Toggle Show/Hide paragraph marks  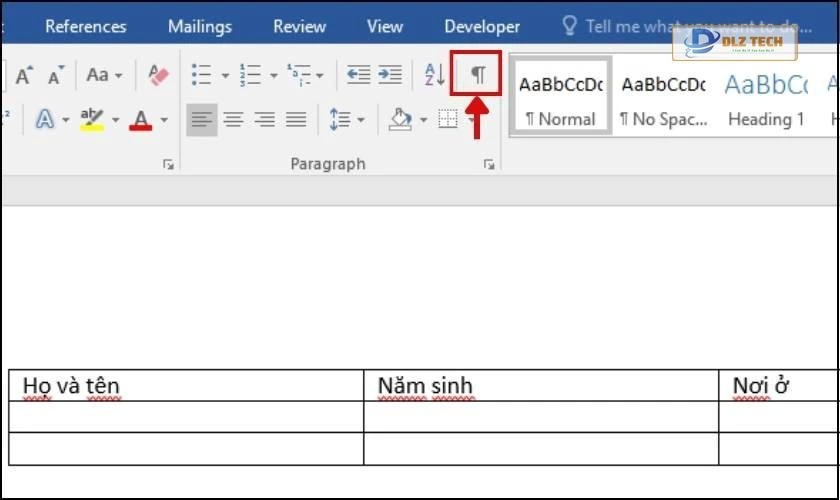tap(478, 74)
